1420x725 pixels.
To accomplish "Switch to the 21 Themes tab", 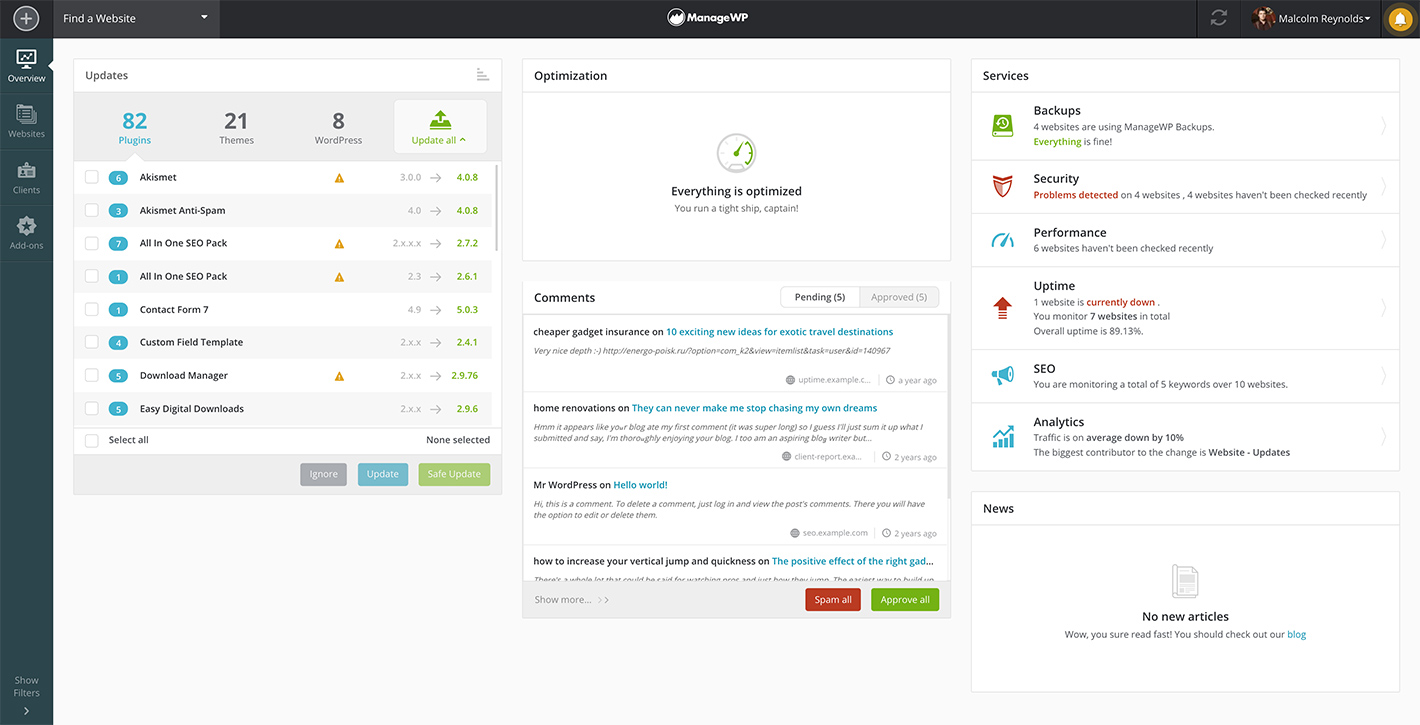I will click(236, 127).
